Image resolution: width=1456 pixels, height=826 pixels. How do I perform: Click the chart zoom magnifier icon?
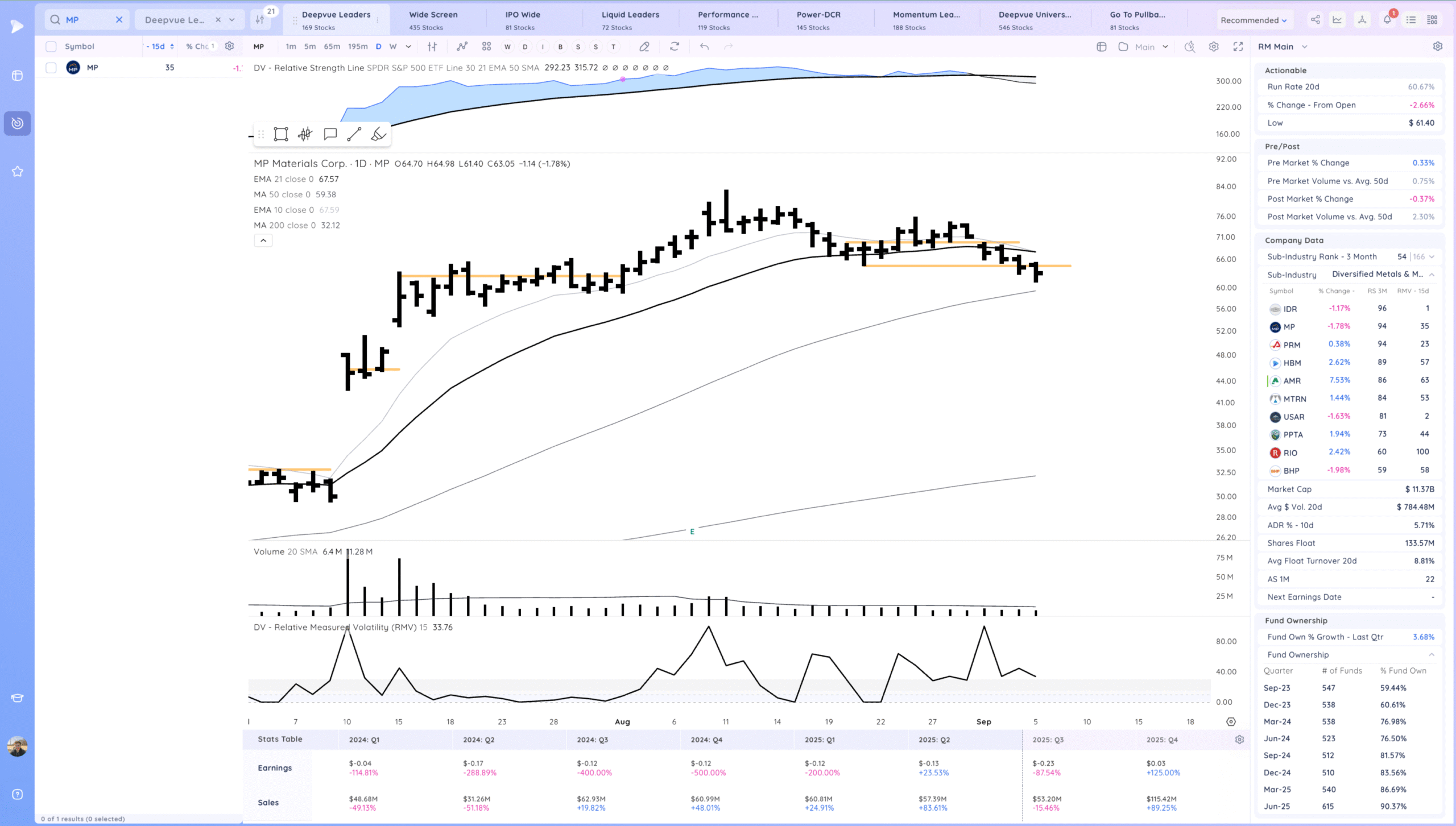click(1189, 47)
